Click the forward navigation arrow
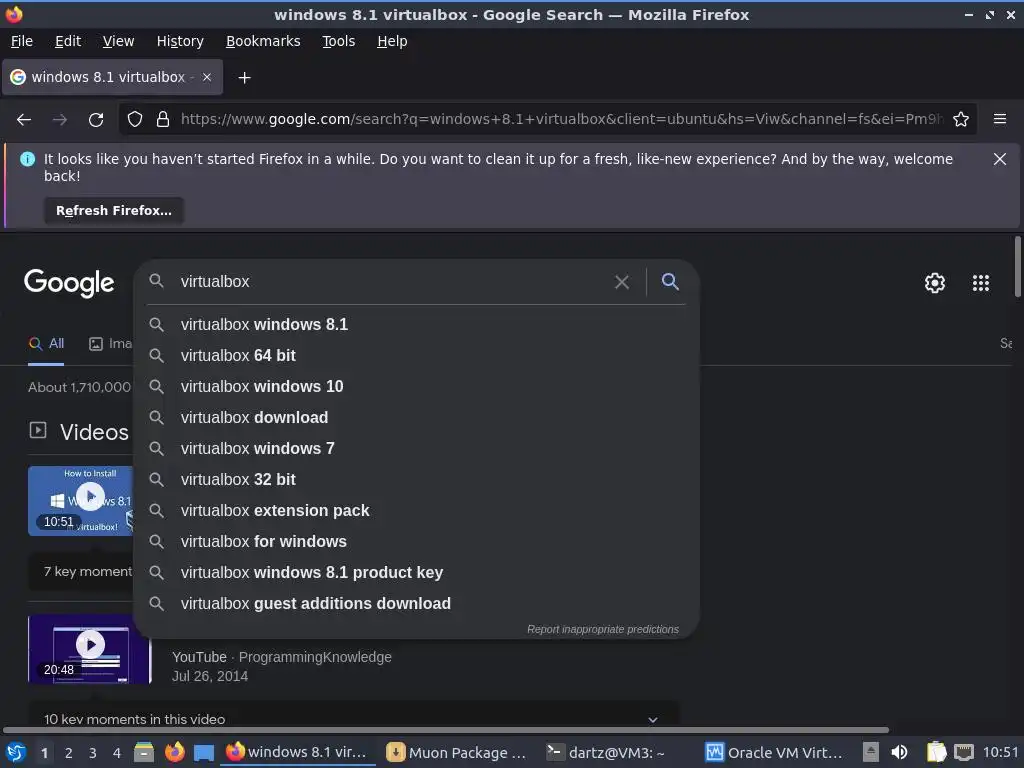Image resolution: width=1024 pixels, height=768 pixels. coord(59,120)
